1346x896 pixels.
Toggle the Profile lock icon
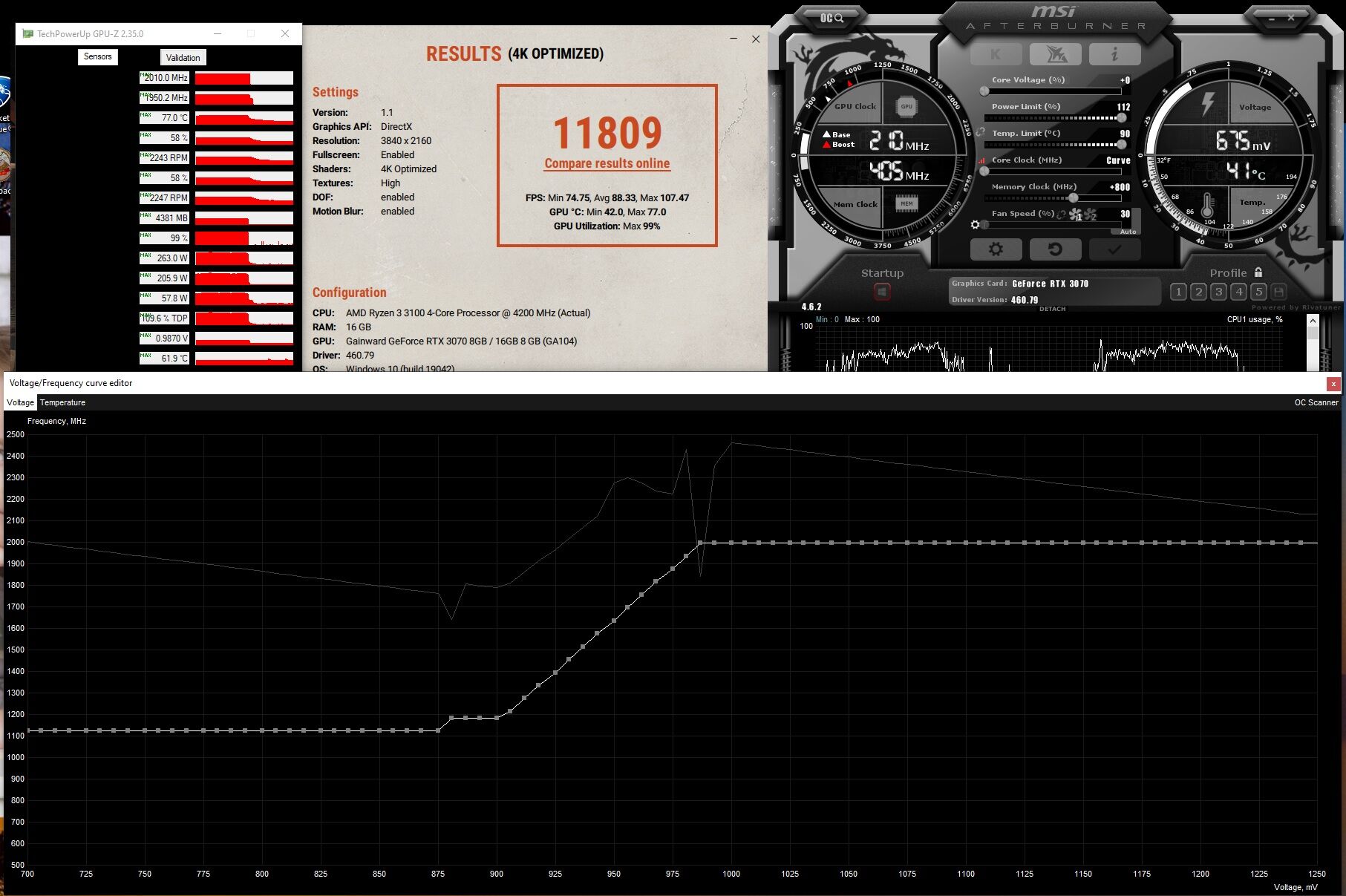1258,272
